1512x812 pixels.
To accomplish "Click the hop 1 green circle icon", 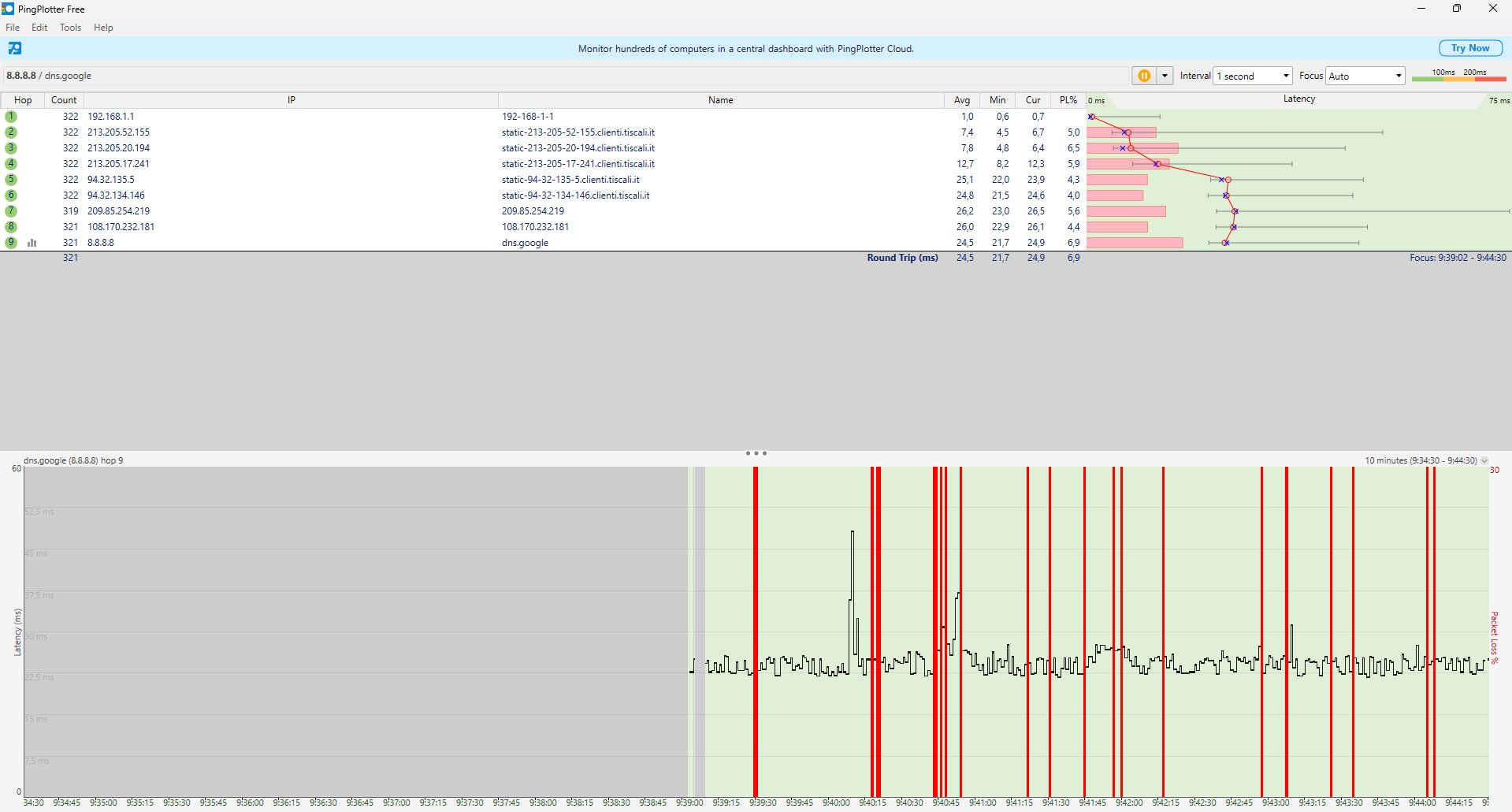I will (x=11, y=117).
